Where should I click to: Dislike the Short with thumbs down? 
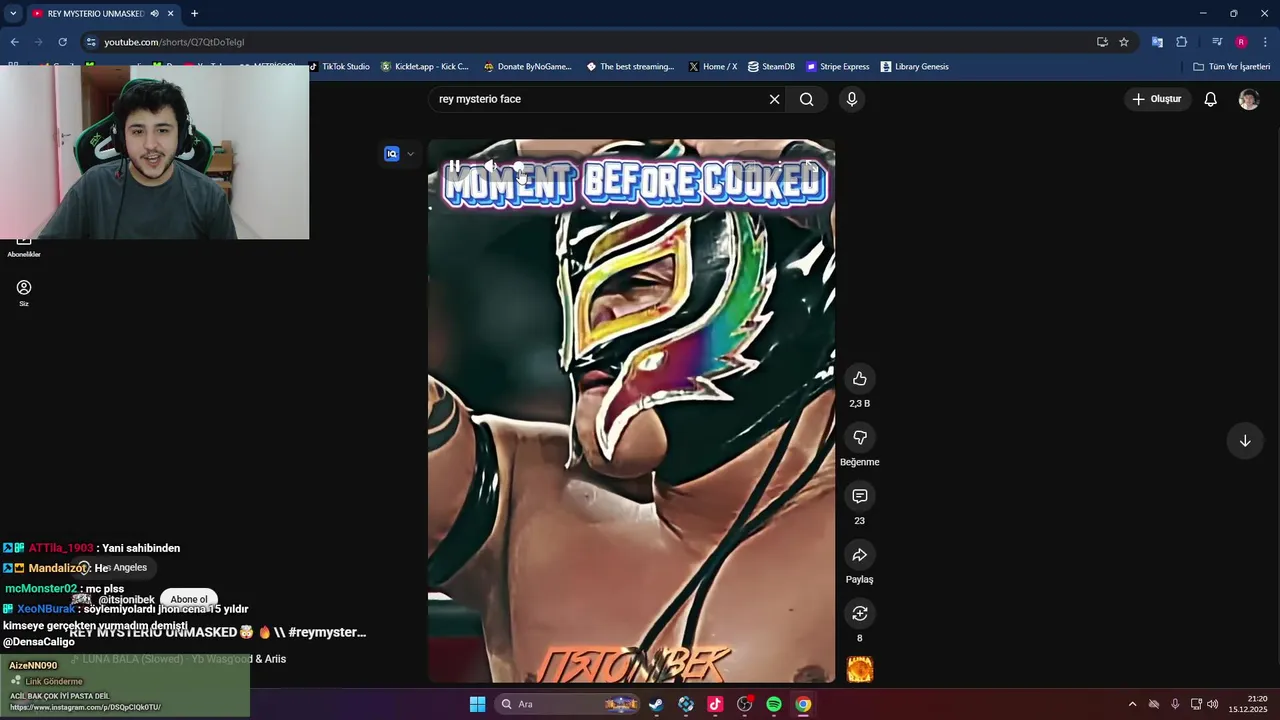pos(859,437)
